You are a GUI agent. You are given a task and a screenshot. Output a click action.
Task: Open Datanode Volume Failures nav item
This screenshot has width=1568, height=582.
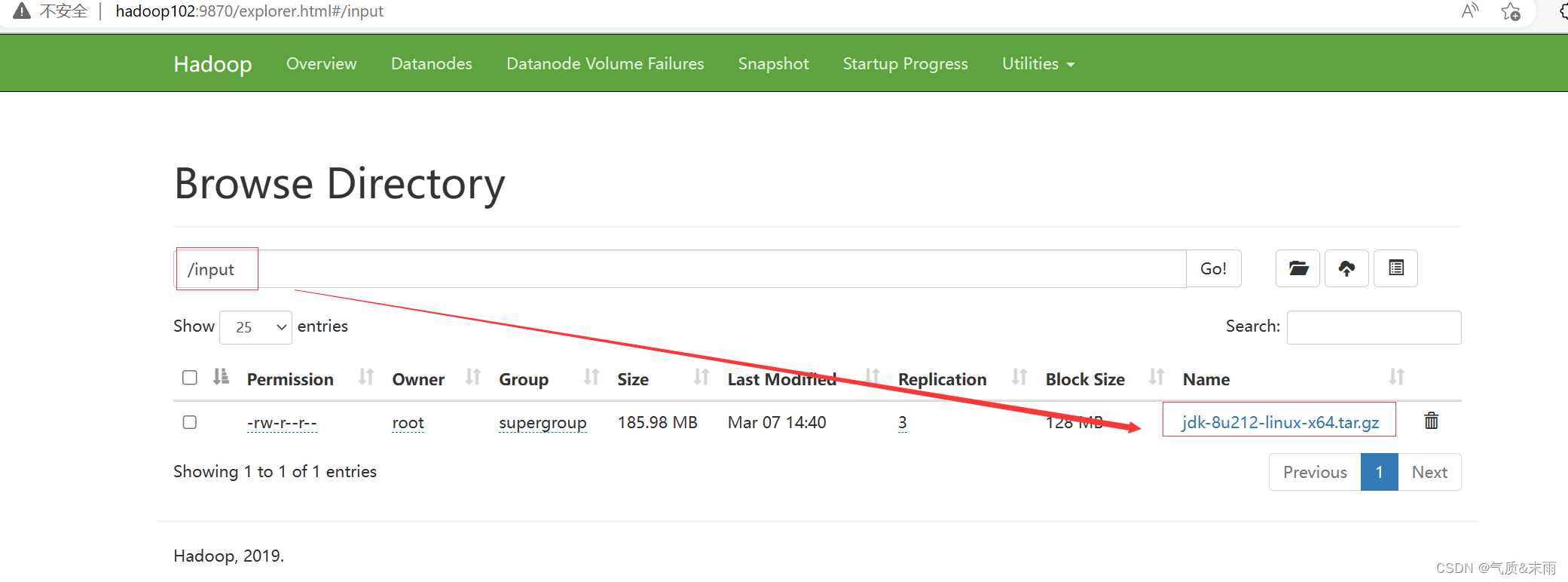point(605,64)
